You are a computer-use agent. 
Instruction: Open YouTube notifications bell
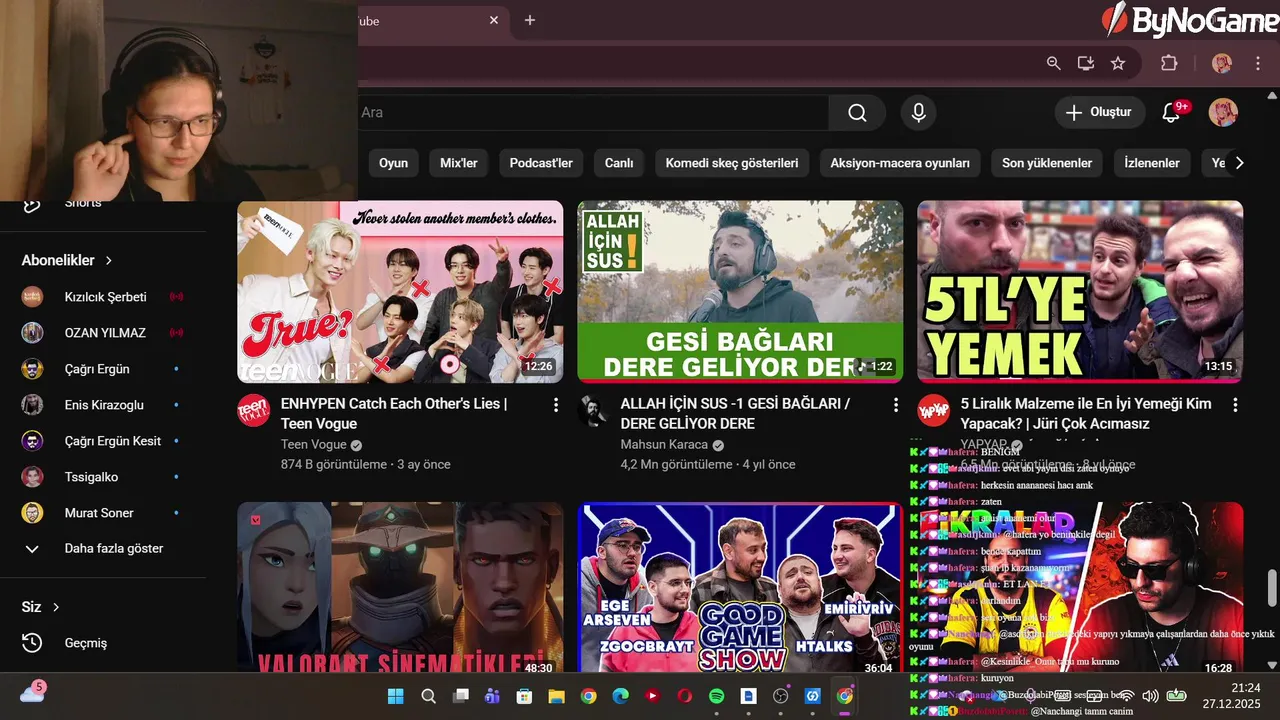[x=1171, y=113]
